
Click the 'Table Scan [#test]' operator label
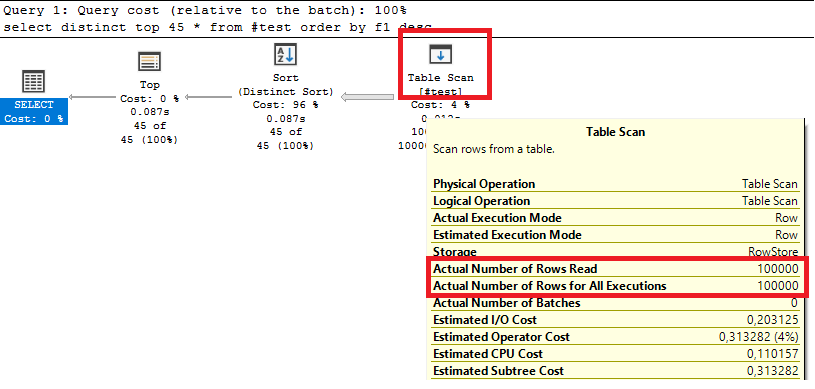(x=440, y=84)
